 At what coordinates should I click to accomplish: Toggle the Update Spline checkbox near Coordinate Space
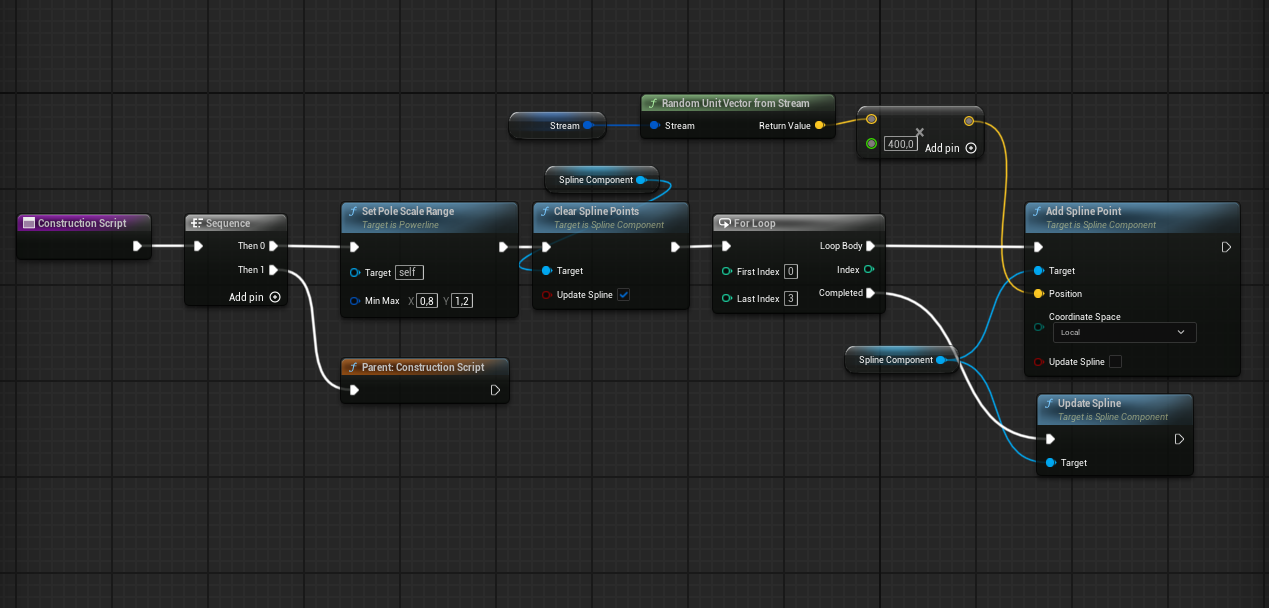pos(1113,361)
